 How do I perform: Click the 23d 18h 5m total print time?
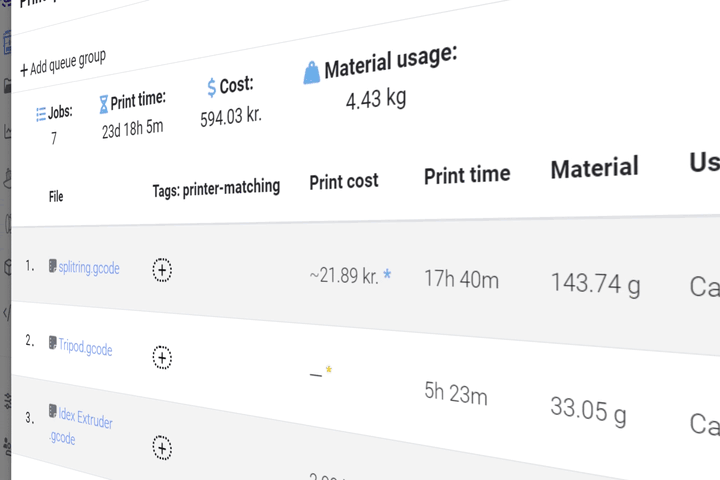[x=132, y=129]
